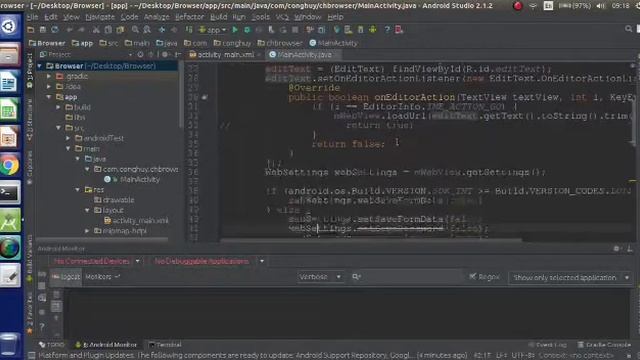Select the Monitors tab
The image size is (640, 360).
click(x=102, y=277)
